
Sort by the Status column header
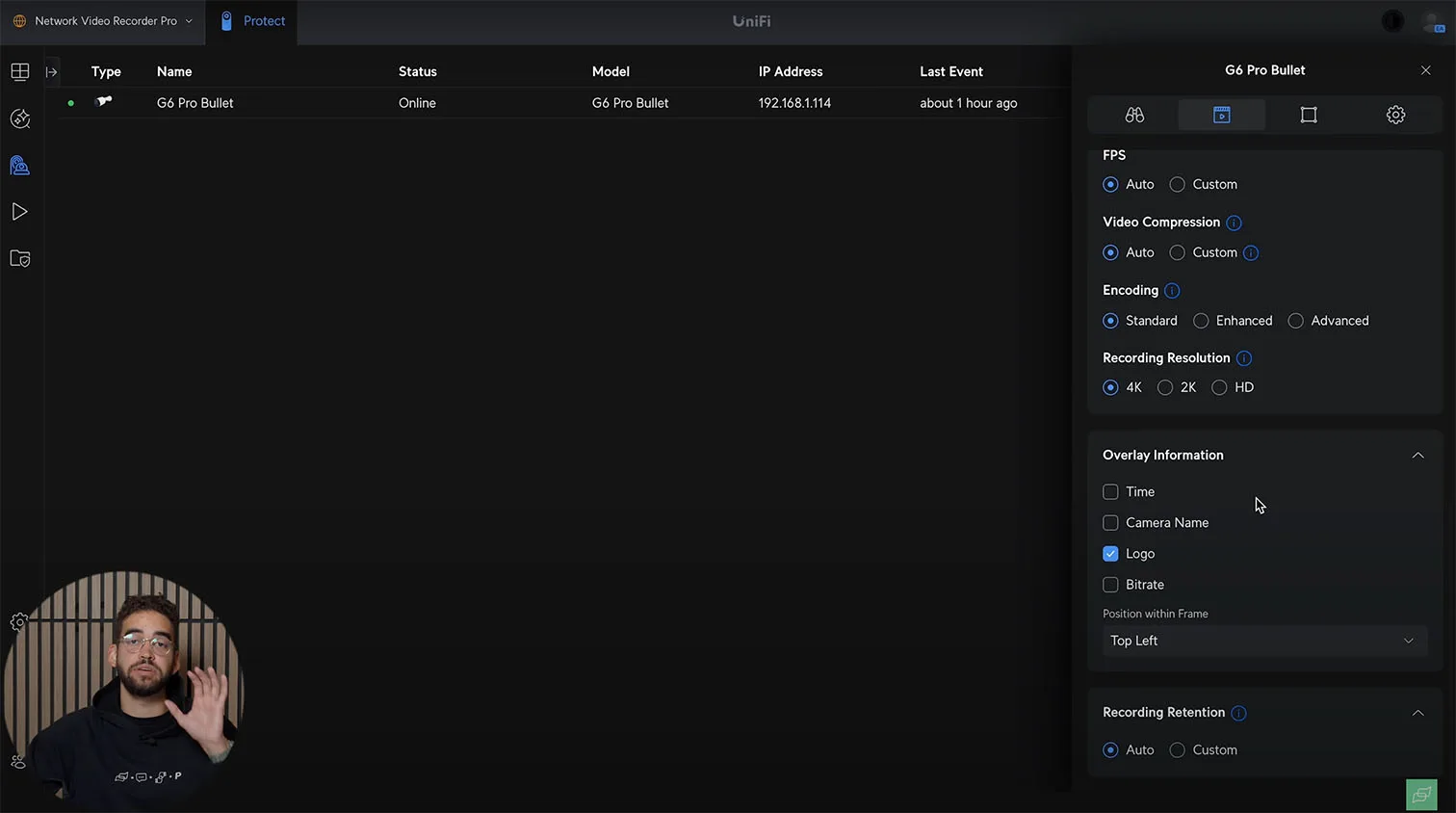point(418,71)
